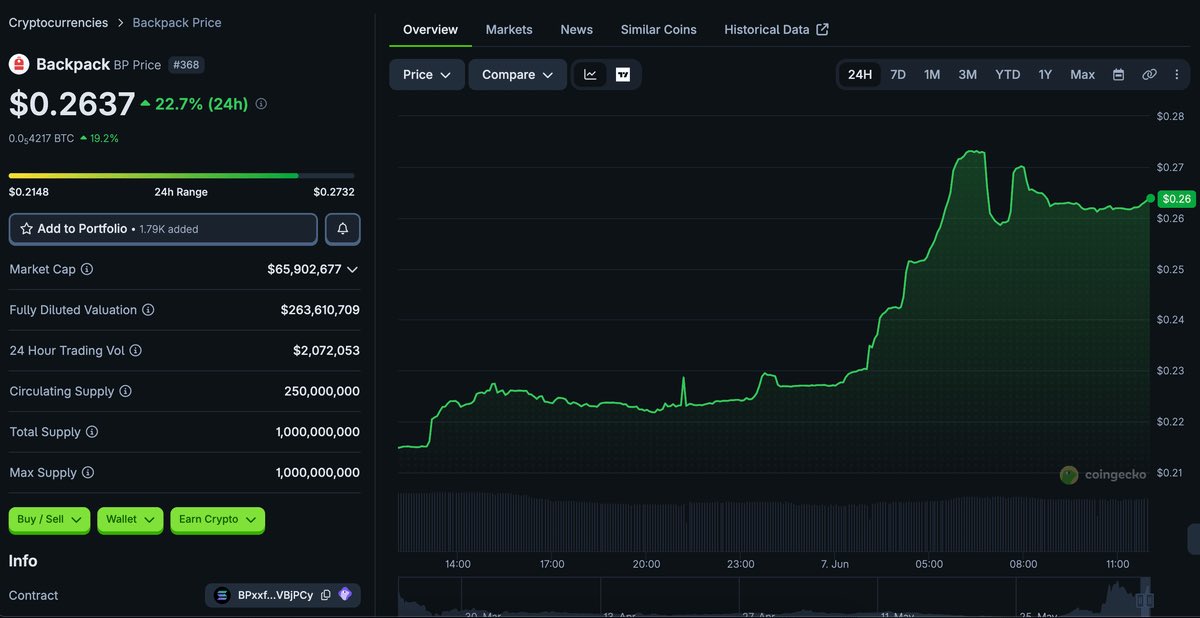Switch to line chart view icon
1200x618 pixels.
click(590, 75)
